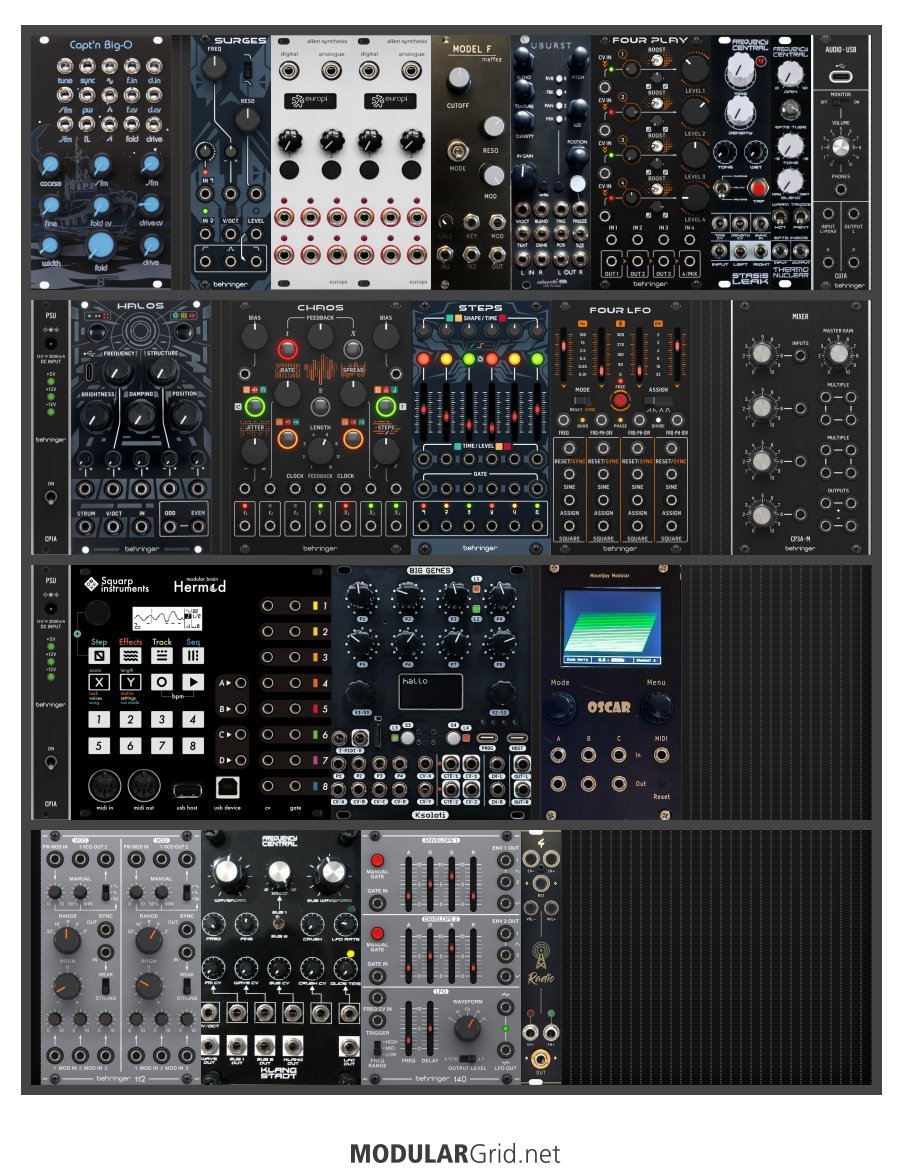Click the Step button on Hermod
The height and width of the screenshot is (1175, 912).
click(x=99, y=656)
